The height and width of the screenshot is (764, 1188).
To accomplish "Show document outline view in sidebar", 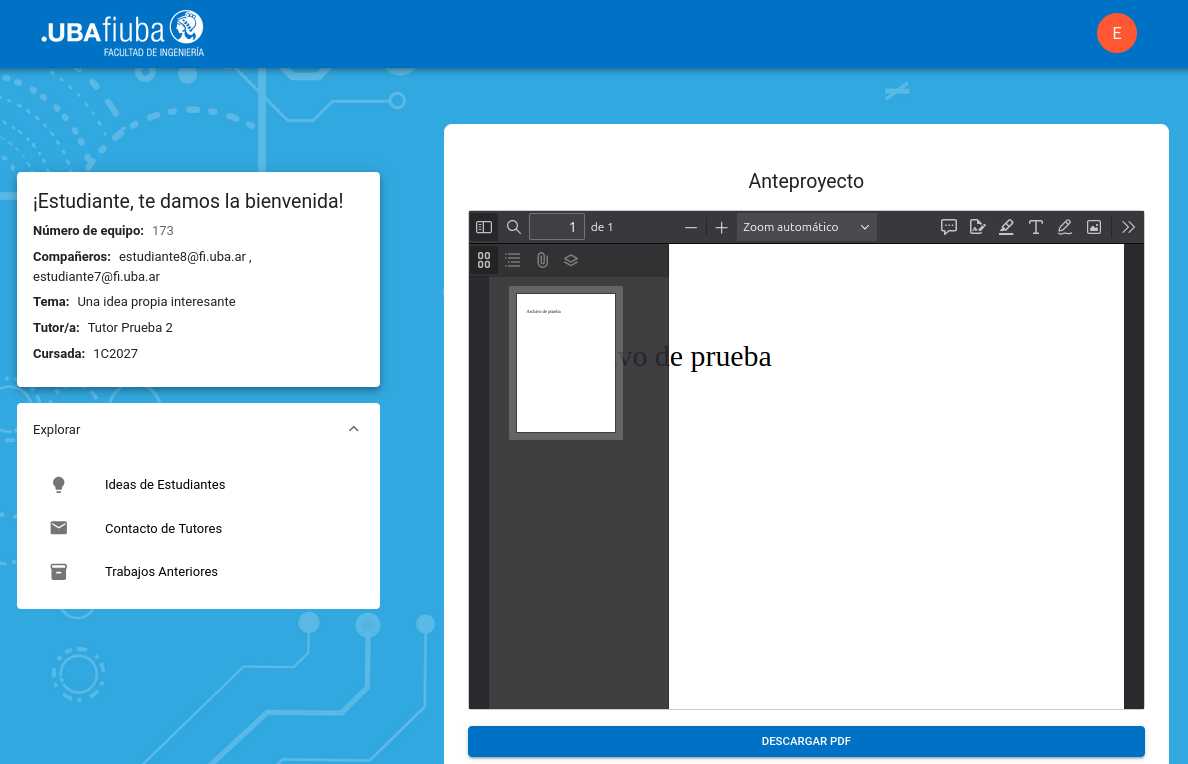I will click(x=513, y=260).
